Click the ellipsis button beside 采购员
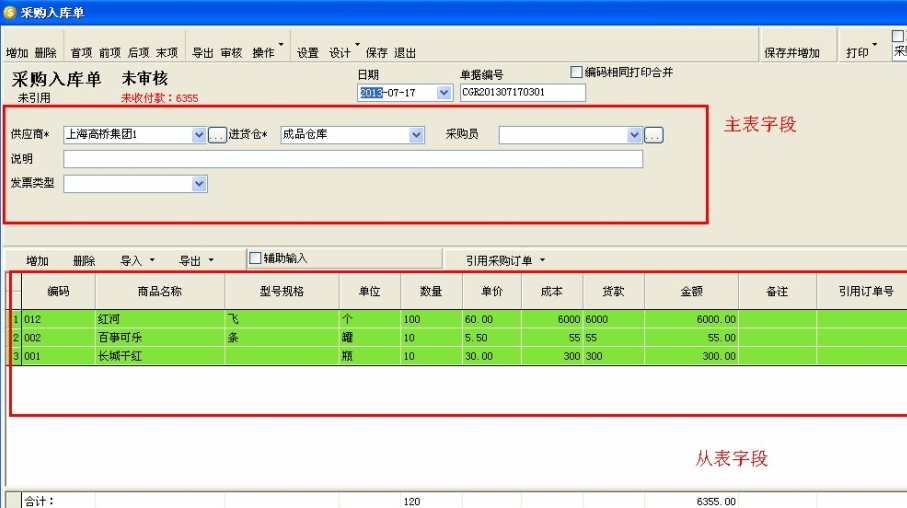Image resolution: width=907 pixels, height=508 pixels. point(654,135)
